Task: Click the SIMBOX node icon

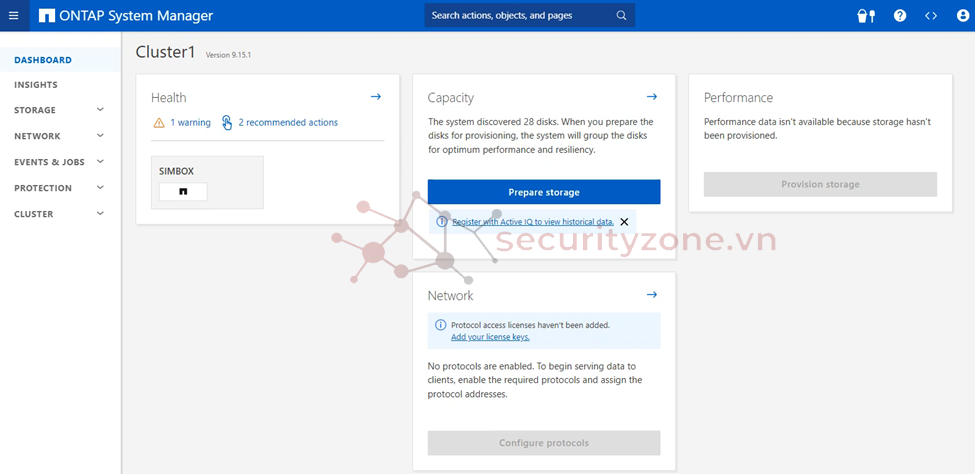Action: [183, 191]
